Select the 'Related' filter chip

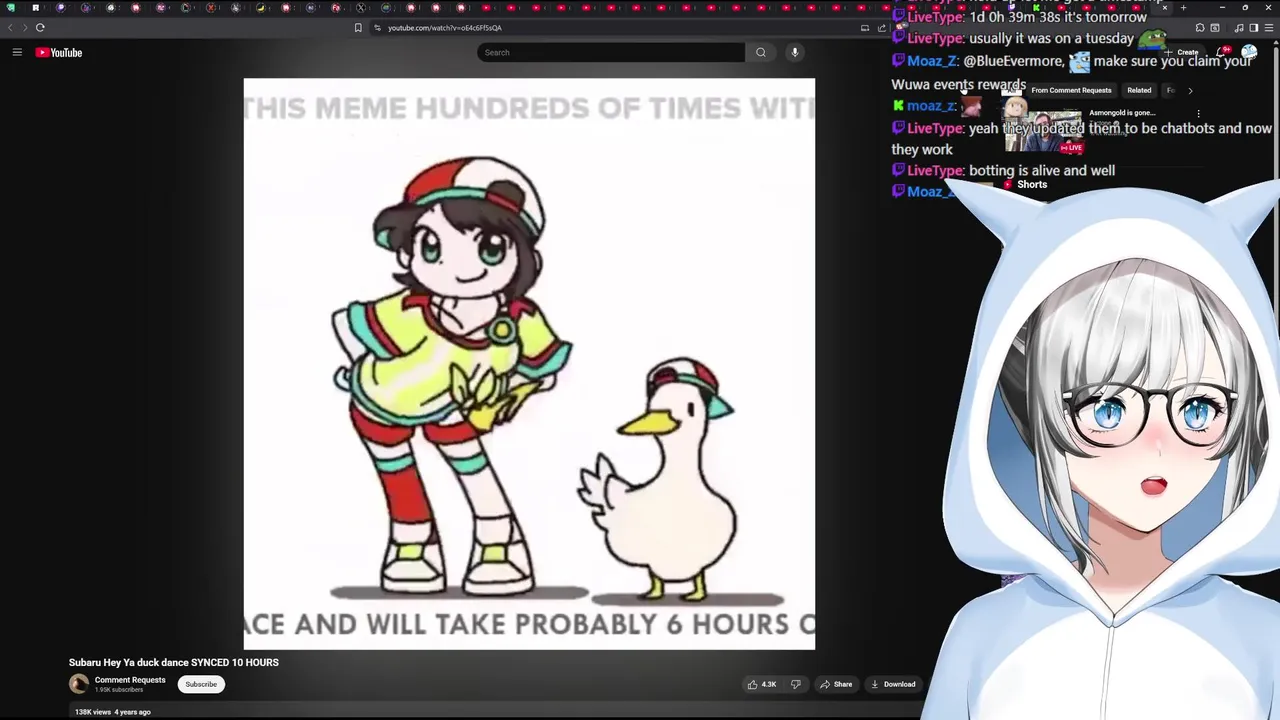click(x=1139, y=90)
